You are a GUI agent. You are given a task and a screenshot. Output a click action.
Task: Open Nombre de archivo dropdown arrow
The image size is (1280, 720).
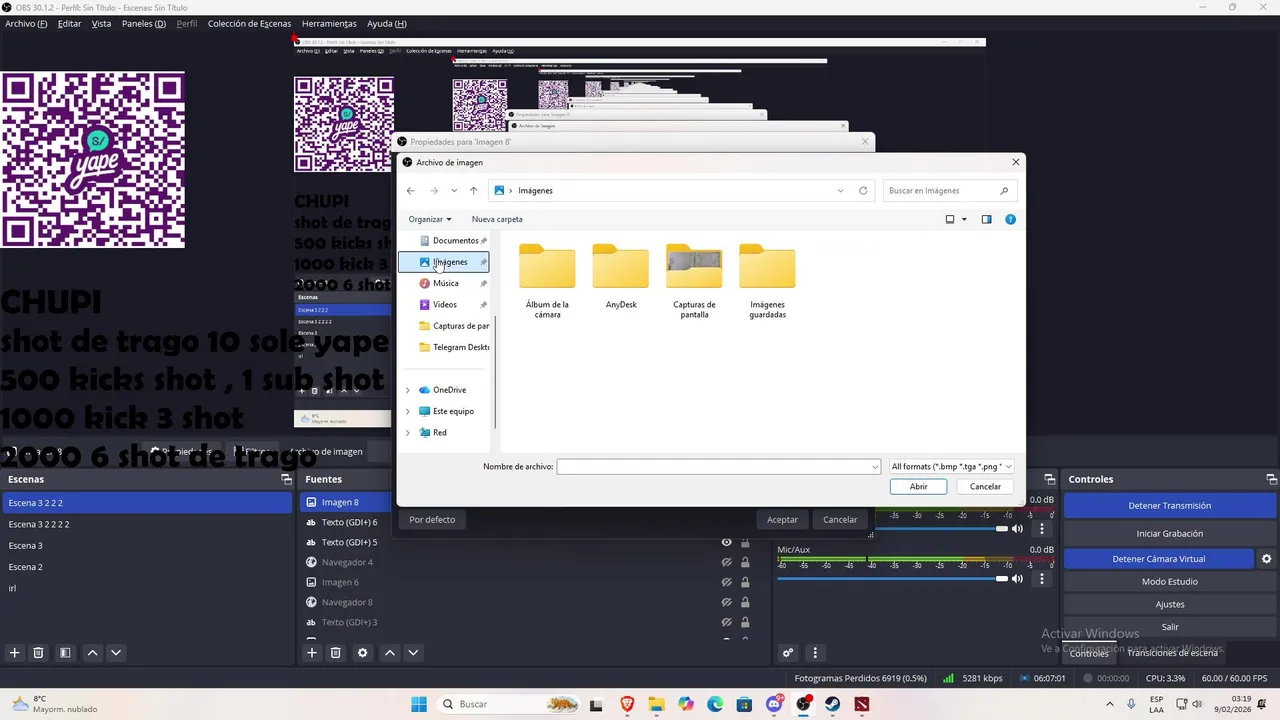click(x=875, y=466)
